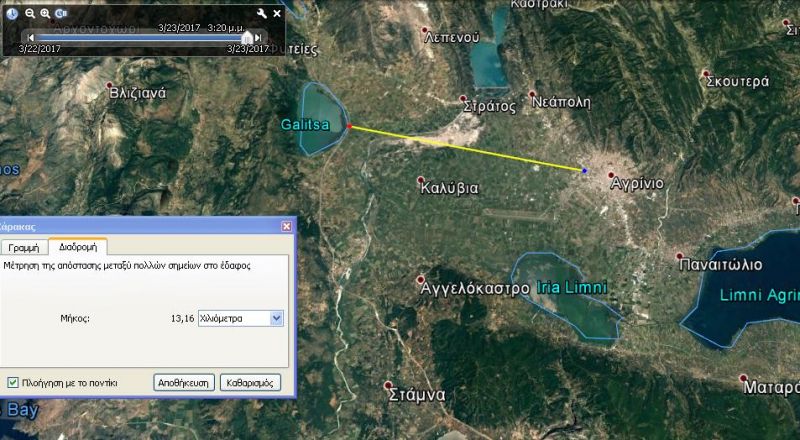Toggle 'Πλοήγηση με το ποντίκι' checkbox
Screen dimensions: 800x440
(13, 382)
